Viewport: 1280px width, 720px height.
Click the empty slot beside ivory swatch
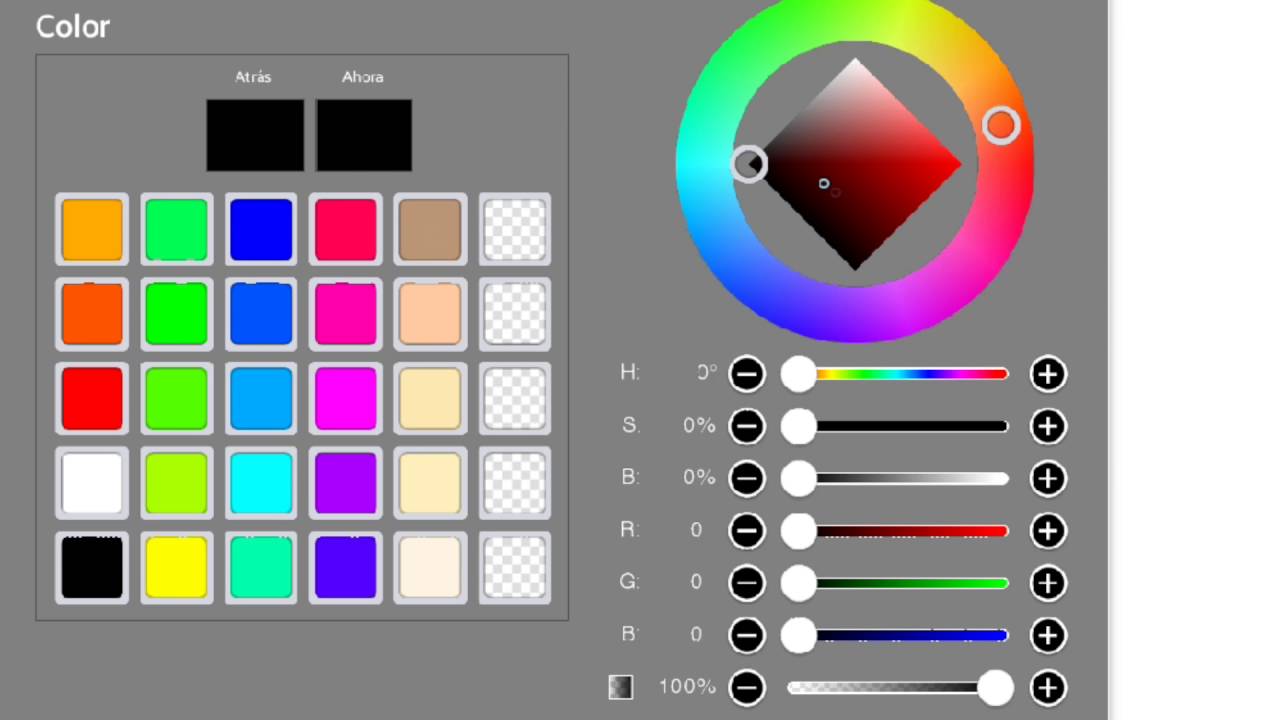pos(515,567)
